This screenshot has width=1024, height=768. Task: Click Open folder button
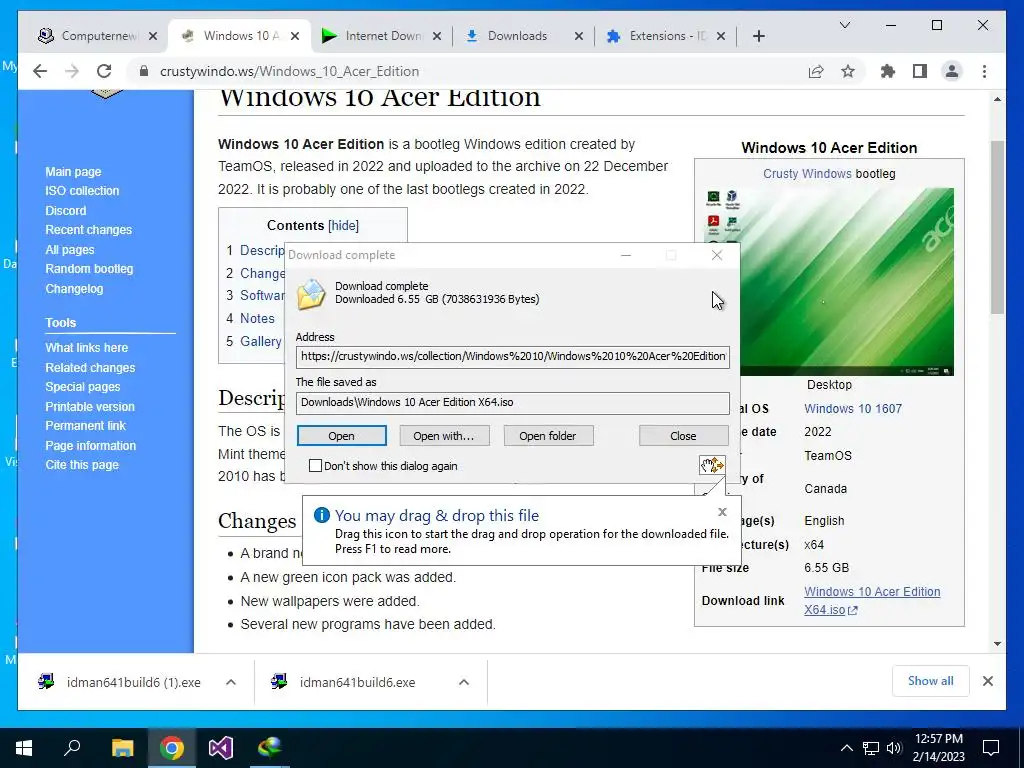click(548, 436)
